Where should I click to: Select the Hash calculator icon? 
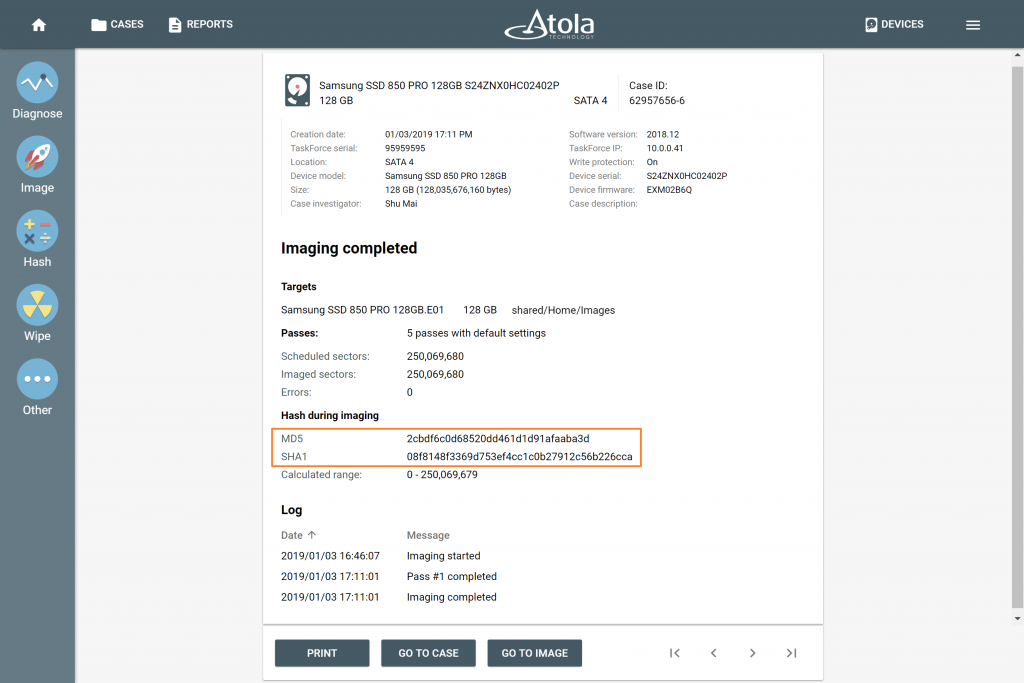(x=37, y=231)
